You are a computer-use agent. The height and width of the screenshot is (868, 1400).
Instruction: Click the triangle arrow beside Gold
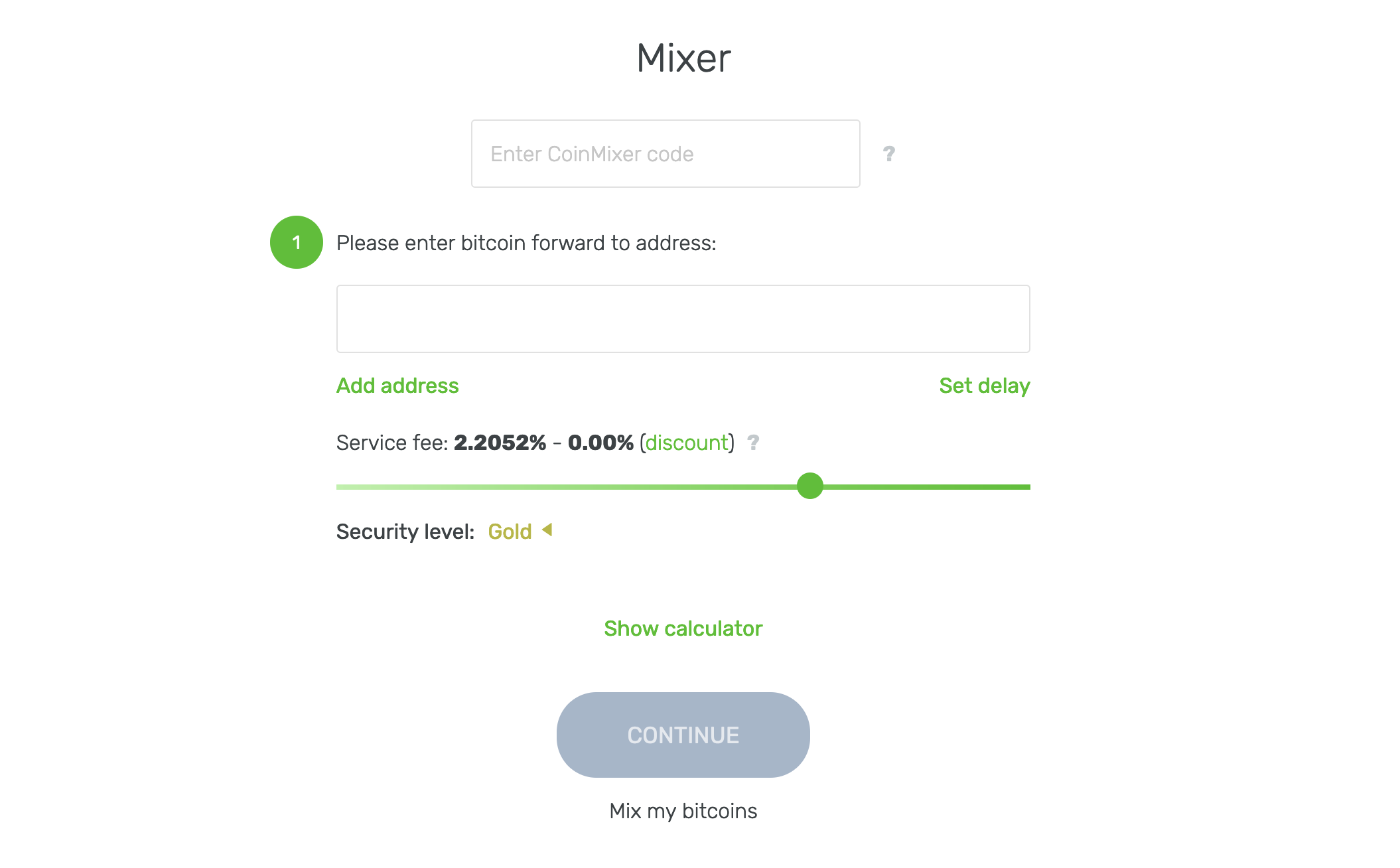547,530
